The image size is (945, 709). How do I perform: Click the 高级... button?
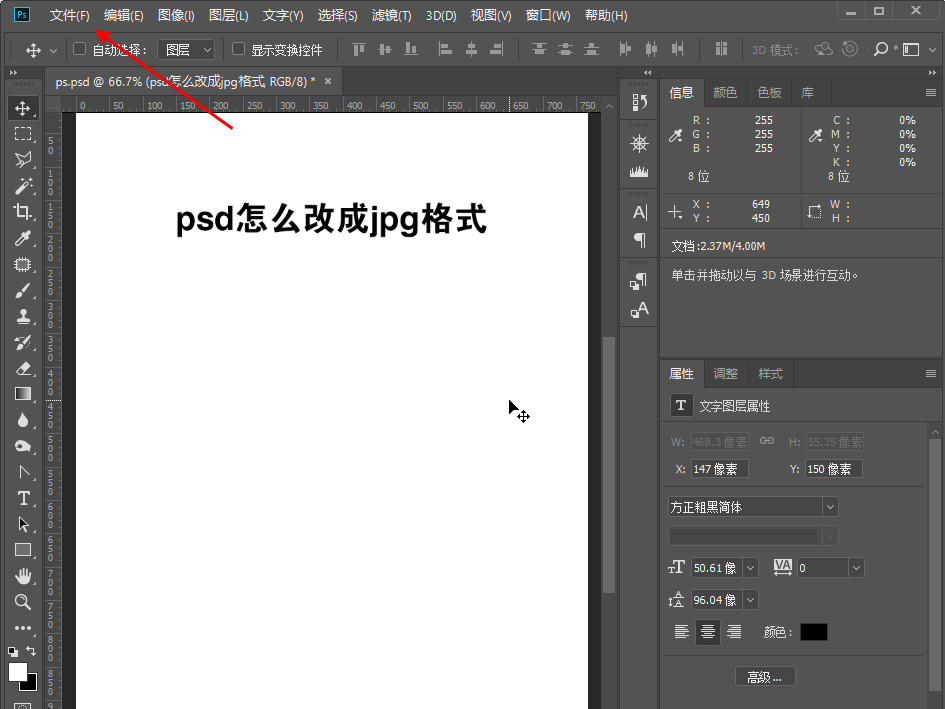coord(765,677)
